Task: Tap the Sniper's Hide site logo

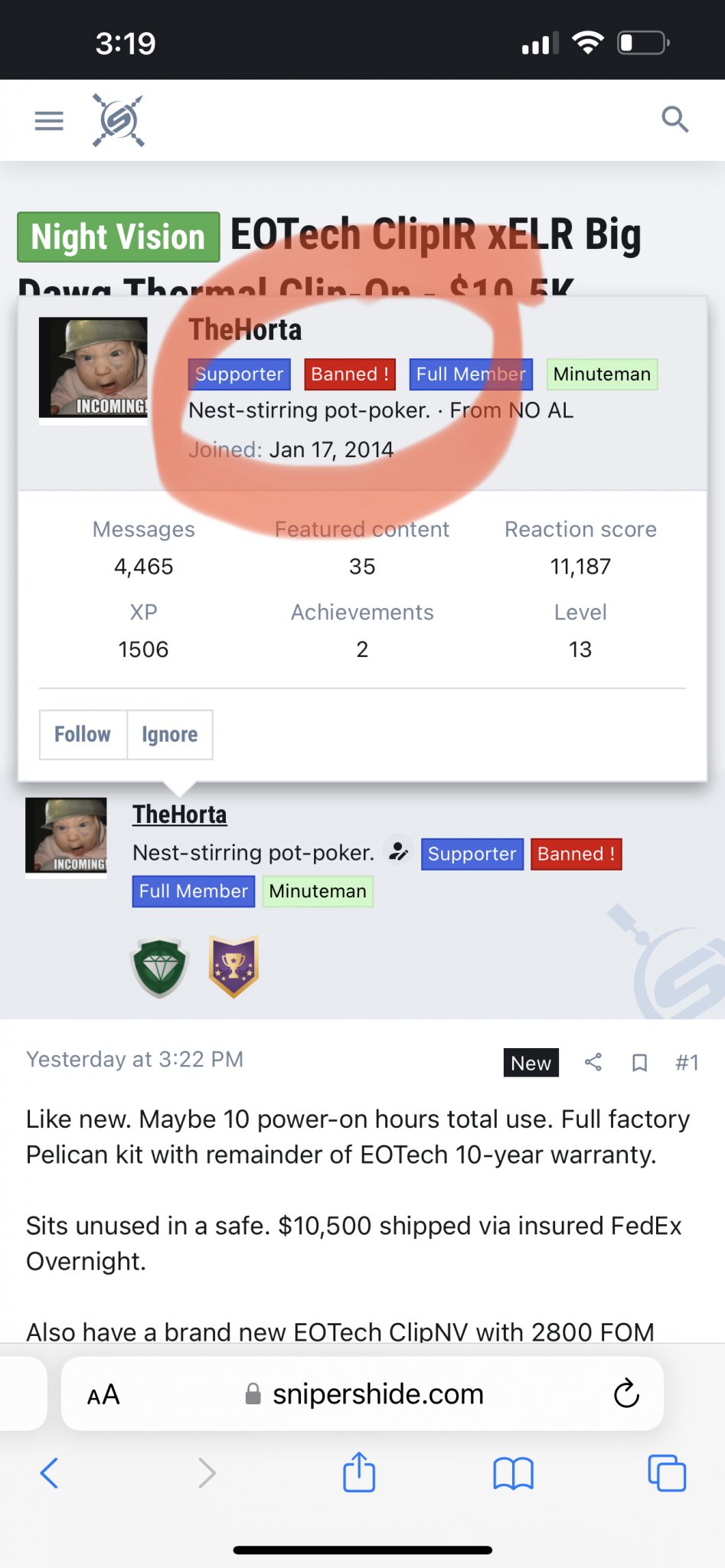Action: coord(119,120)
